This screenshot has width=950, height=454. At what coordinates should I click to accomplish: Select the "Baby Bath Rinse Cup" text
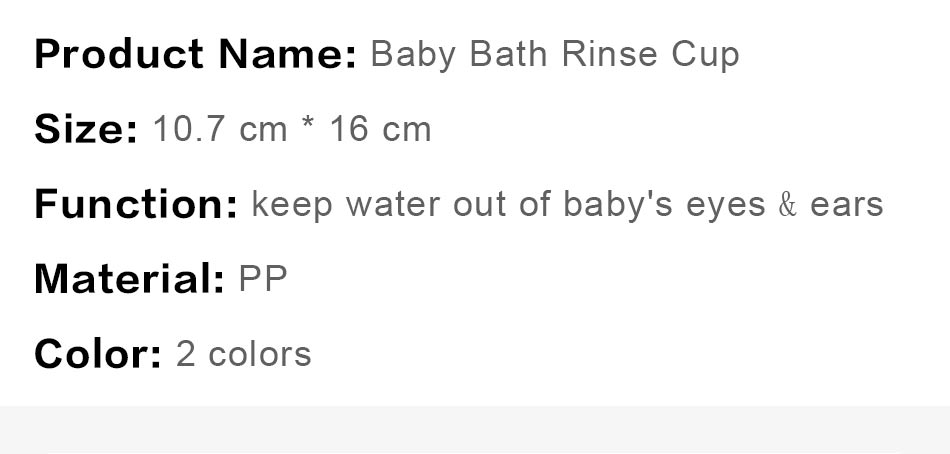pos(554,54)
